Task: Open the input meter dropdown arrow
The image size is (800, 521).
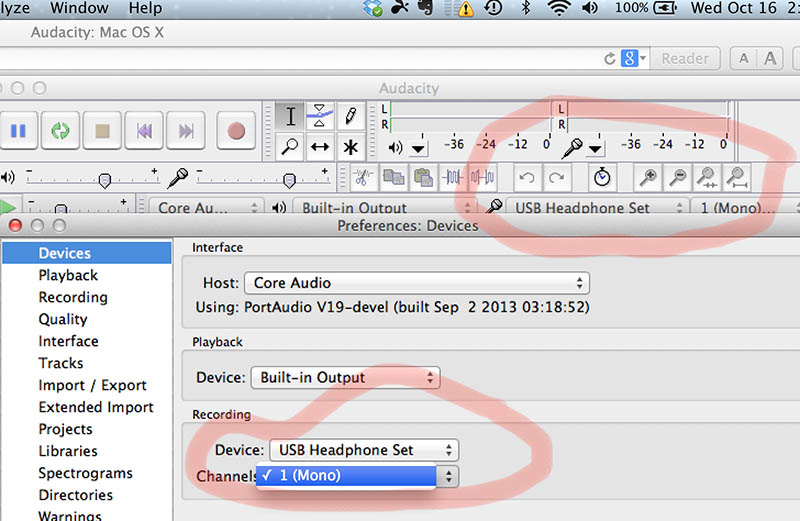Action: pyautogui.click(x=595, y=148)
